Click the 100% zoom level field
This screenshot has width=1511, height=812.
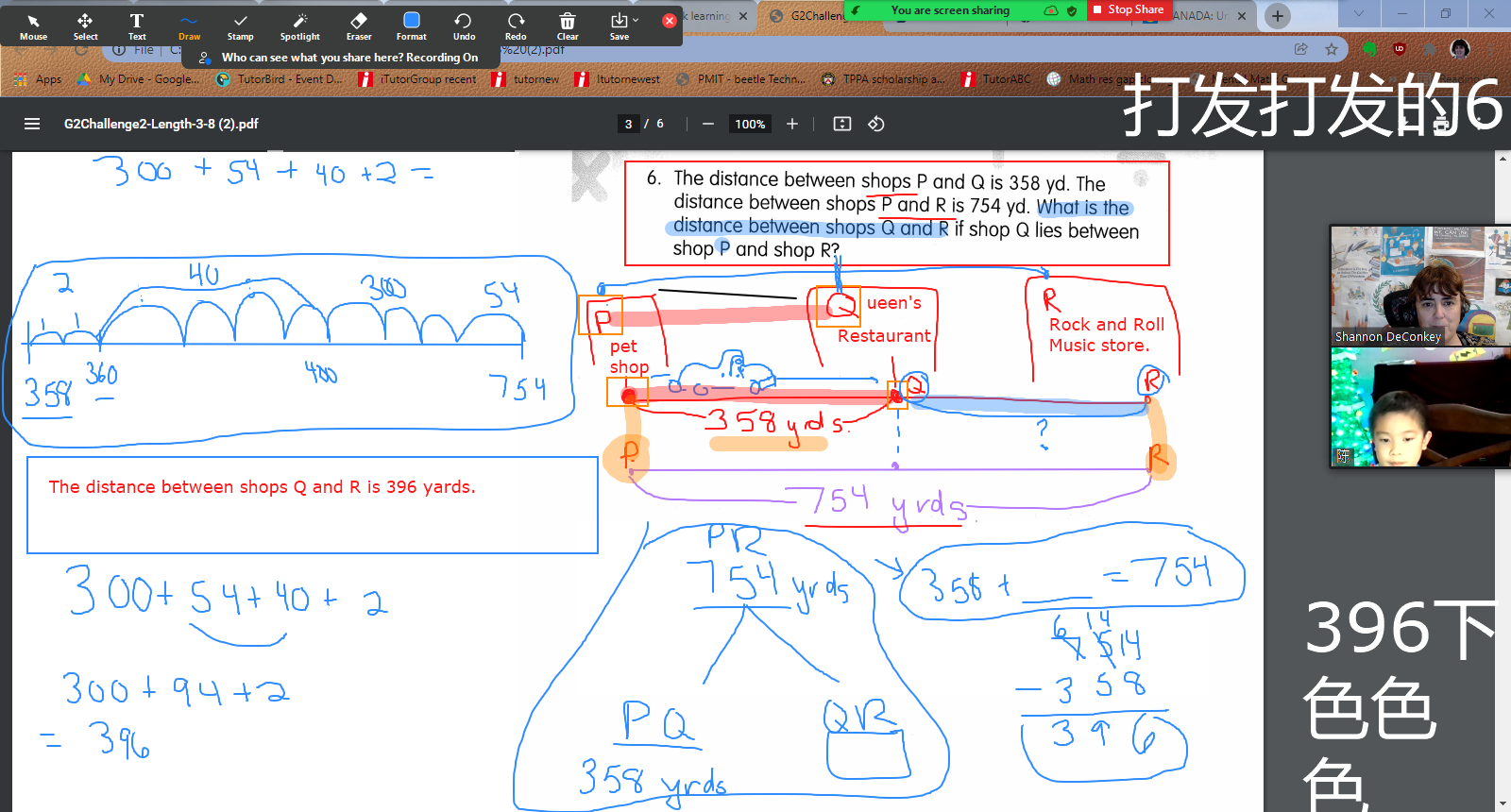coord(750,124)
